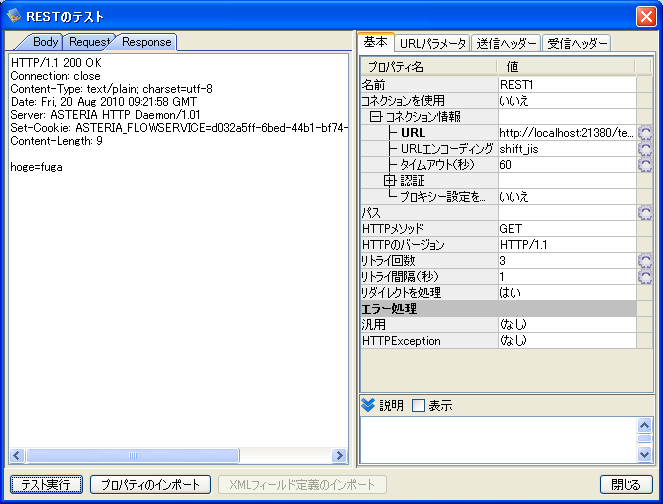This screenshot has width=663, height=504.
Task: Toggle the 表示 checkbox
Action: 418,405
